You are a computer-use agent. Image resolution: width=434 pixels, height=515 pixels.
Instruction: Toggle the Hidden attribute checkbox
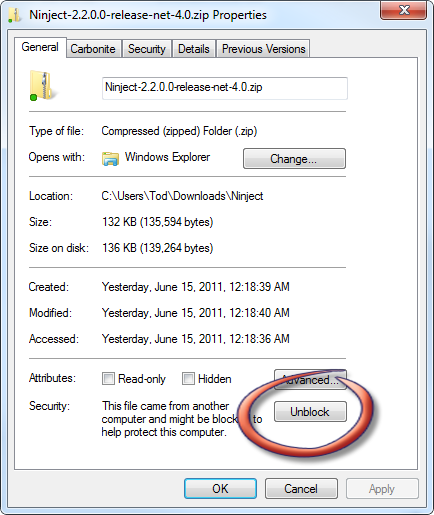pos(188,379)
